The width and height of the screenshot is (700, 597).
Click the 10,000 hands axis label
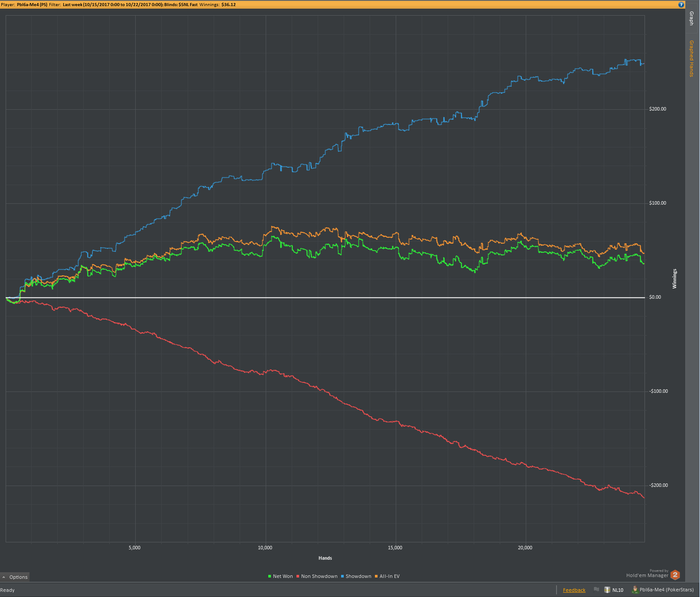click(265, 548)
